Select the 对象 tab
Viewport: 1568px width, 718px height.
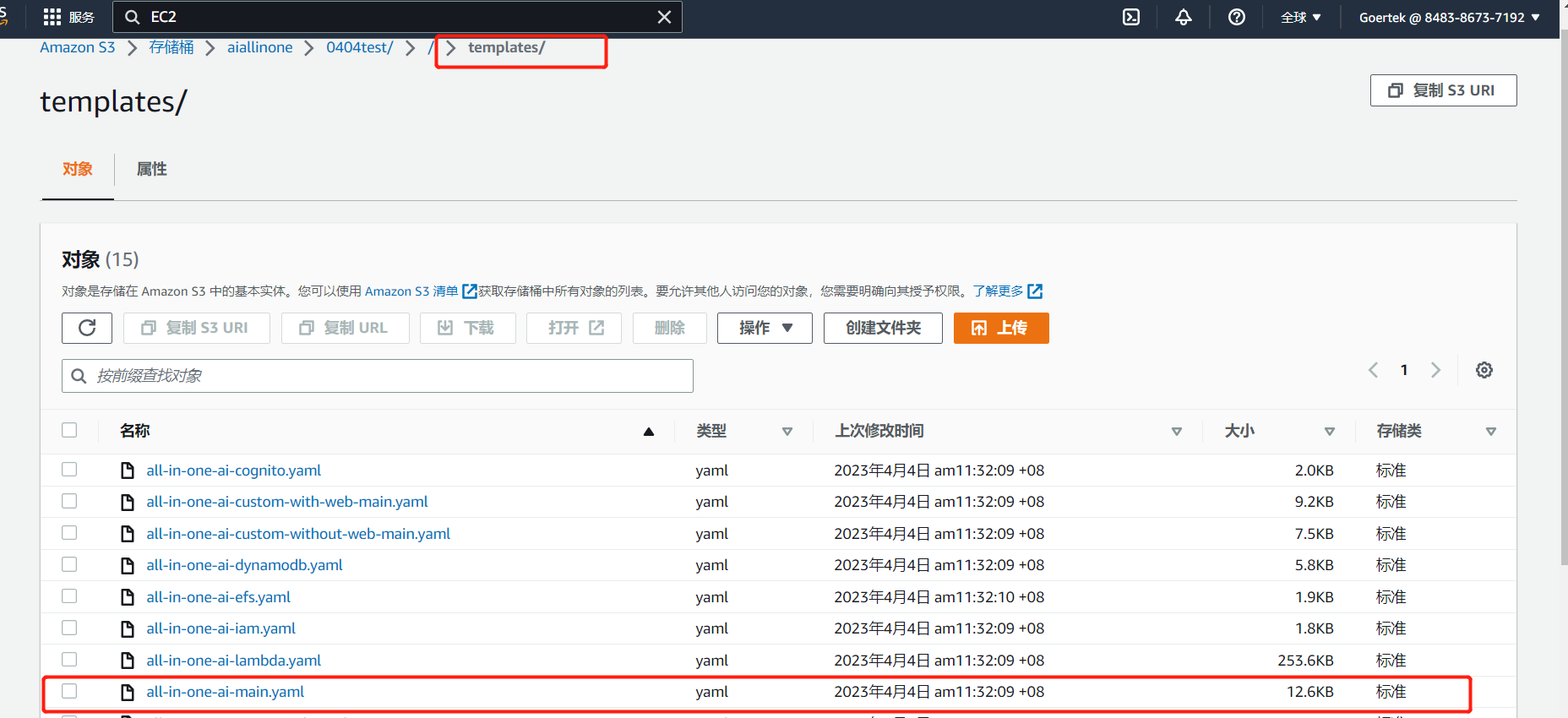pyautogui.click(x=78, y=169)
